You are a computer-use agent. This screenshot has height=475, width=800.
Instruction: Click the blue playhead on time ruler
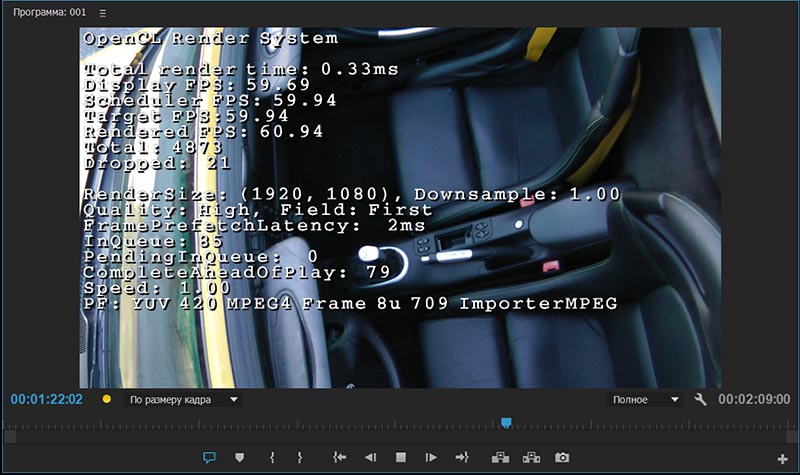506,422
